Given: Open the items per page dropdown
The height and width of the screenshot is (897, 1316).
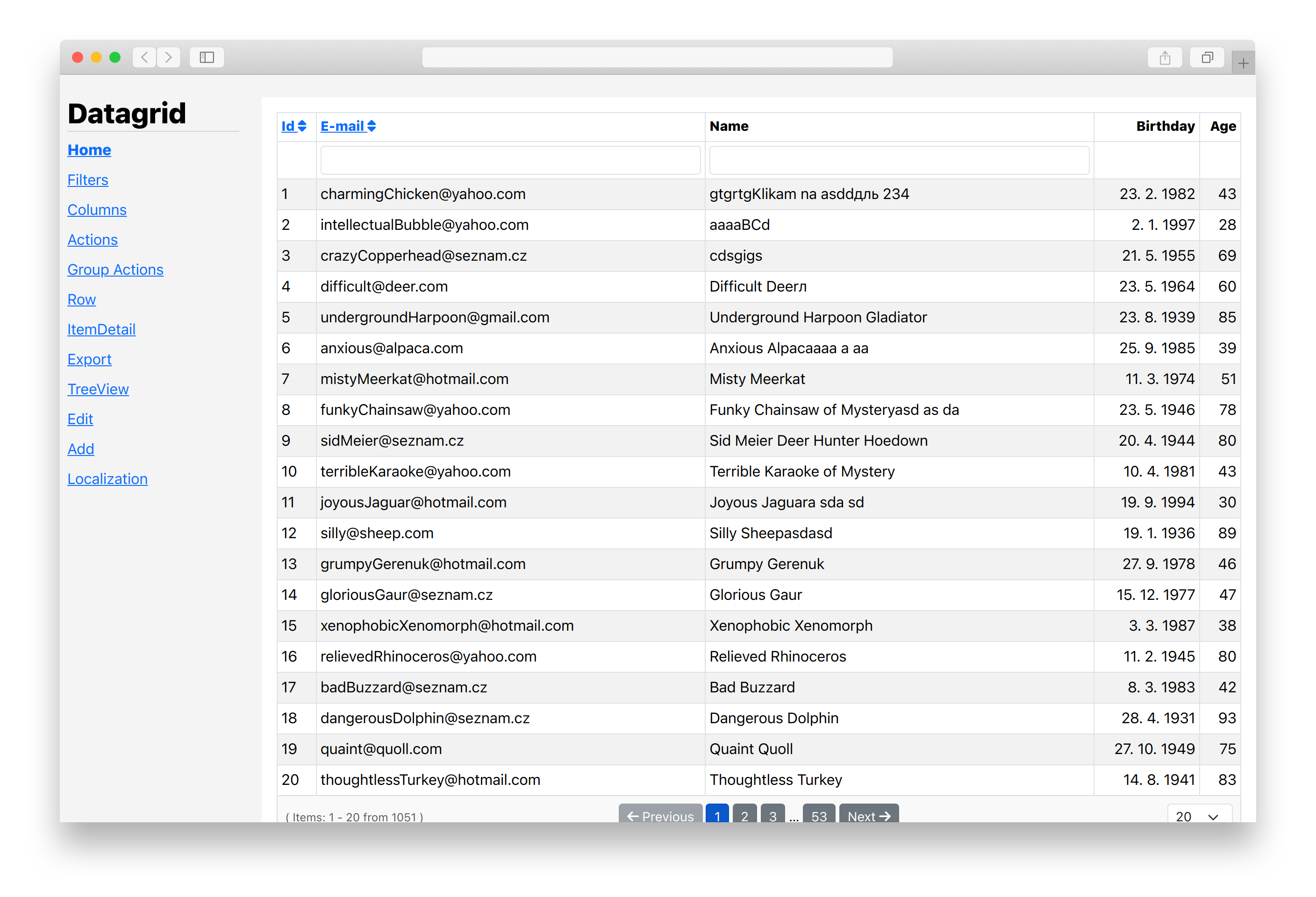Looking at the screenshot, I should coord(1198,816).
